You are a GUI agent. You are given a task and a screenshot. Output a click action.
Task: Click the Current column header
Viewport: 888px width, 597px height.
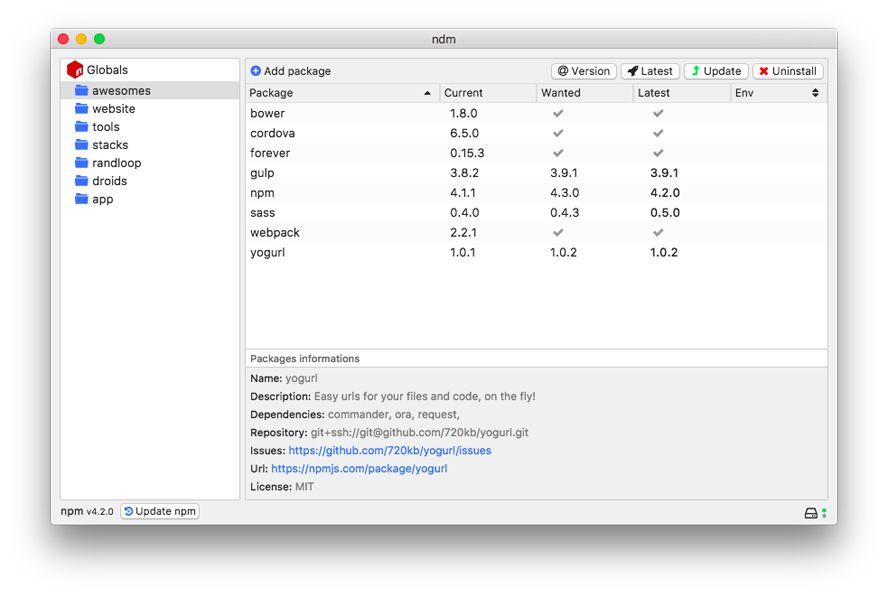click(x=488, y=93)
